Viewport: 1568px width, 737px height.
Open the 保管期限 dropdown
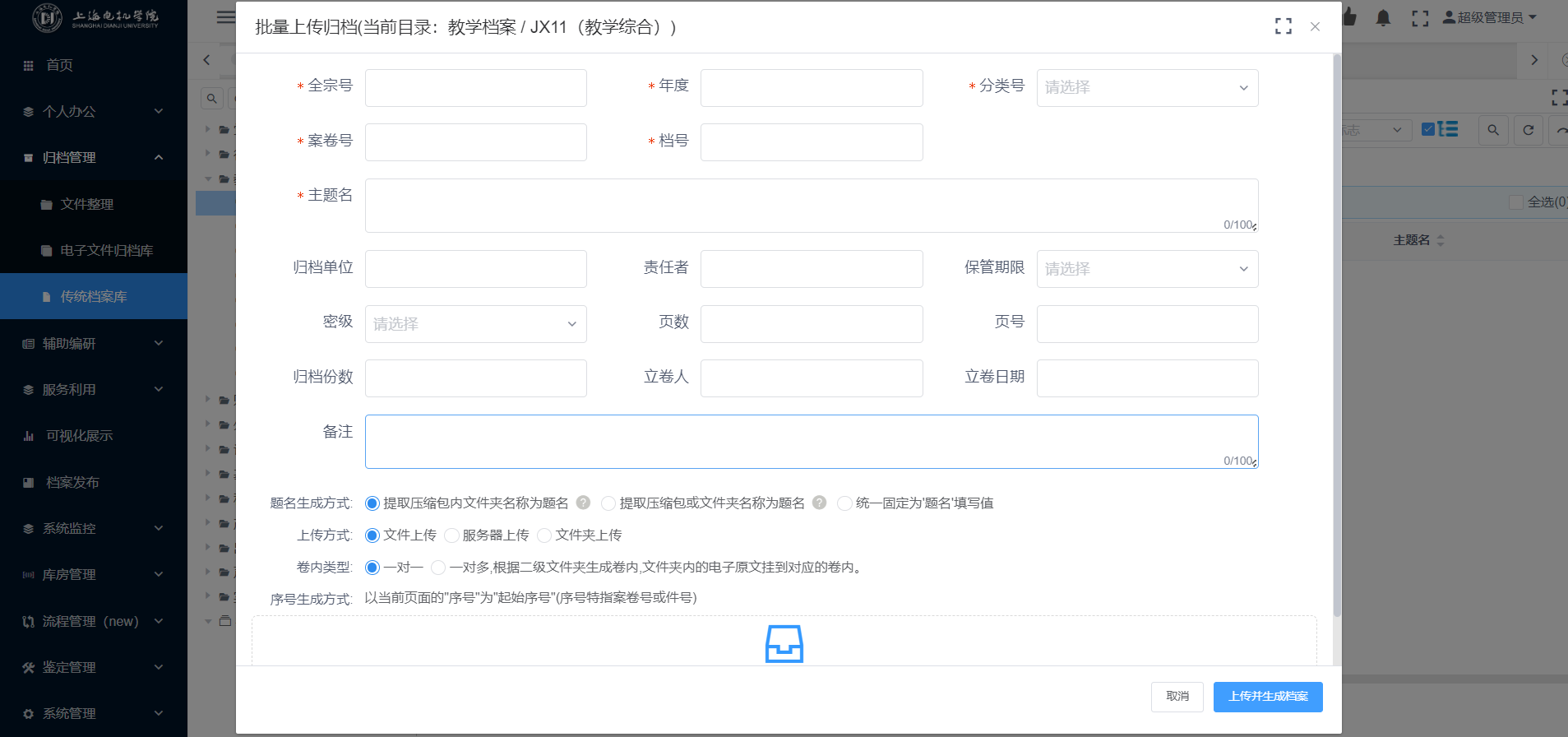click(1146, 269)
